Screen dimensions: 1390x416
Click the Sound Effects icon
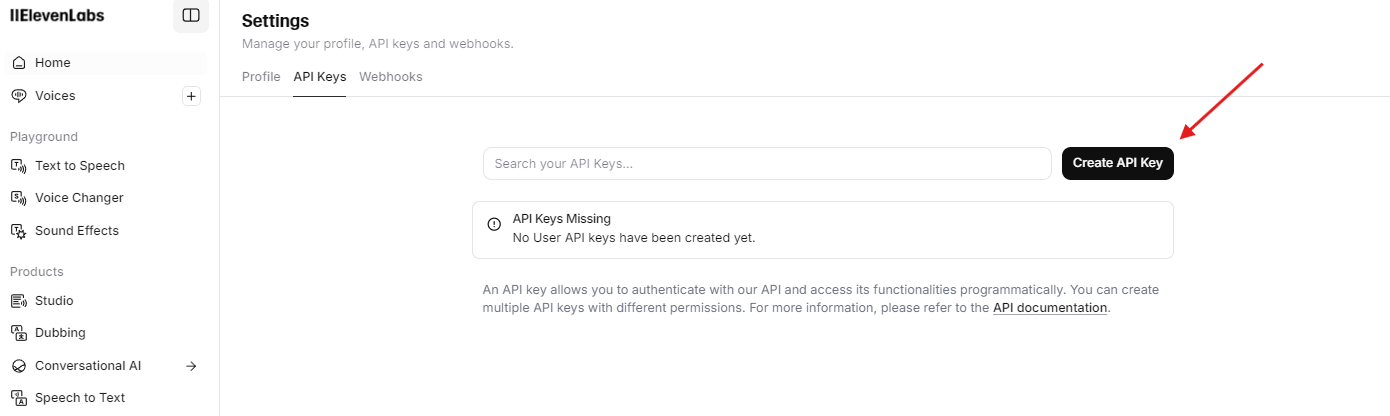[x=18, y=231]
